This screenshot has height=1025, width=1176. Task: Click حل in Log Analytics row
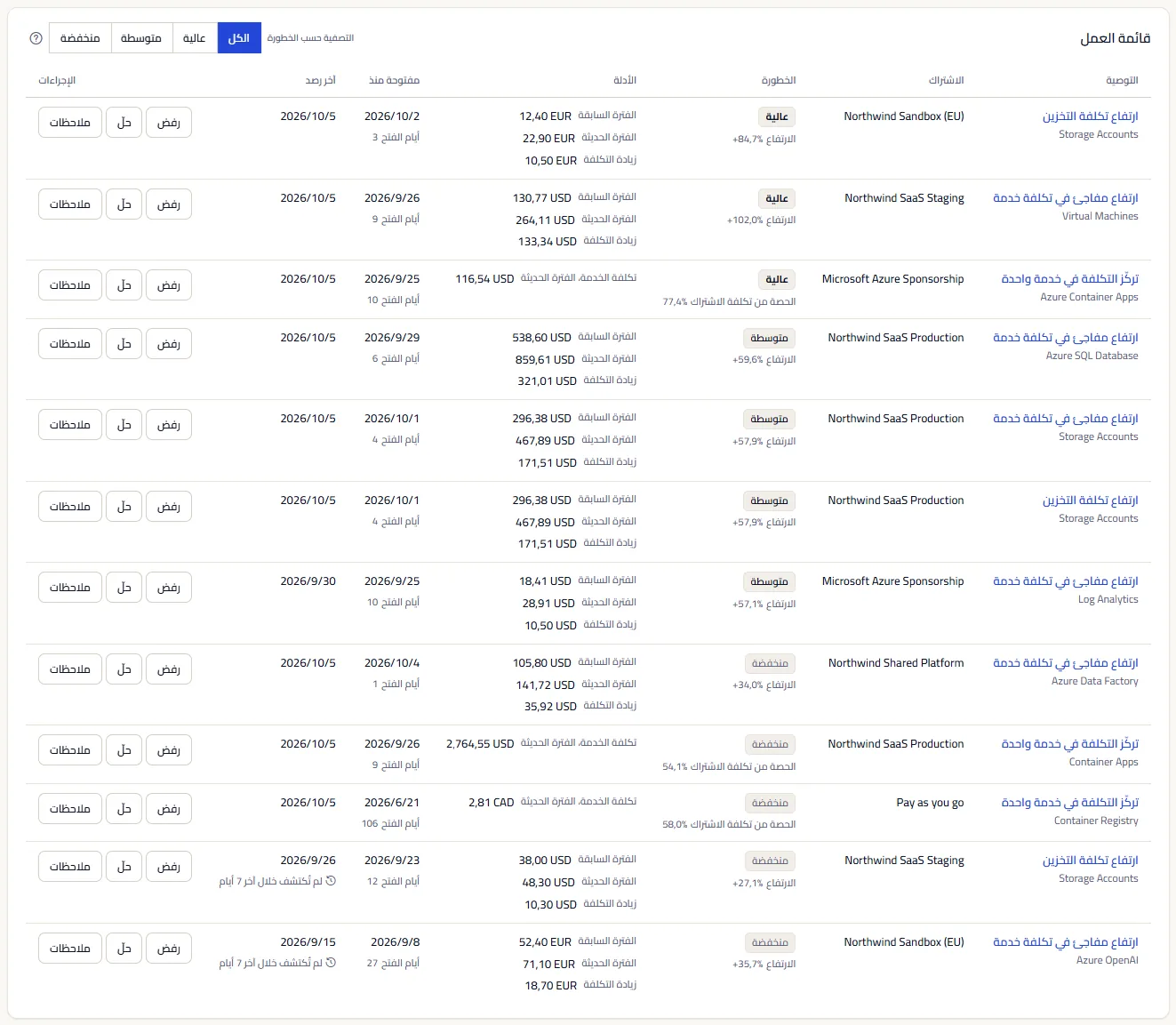coord(124,588)
